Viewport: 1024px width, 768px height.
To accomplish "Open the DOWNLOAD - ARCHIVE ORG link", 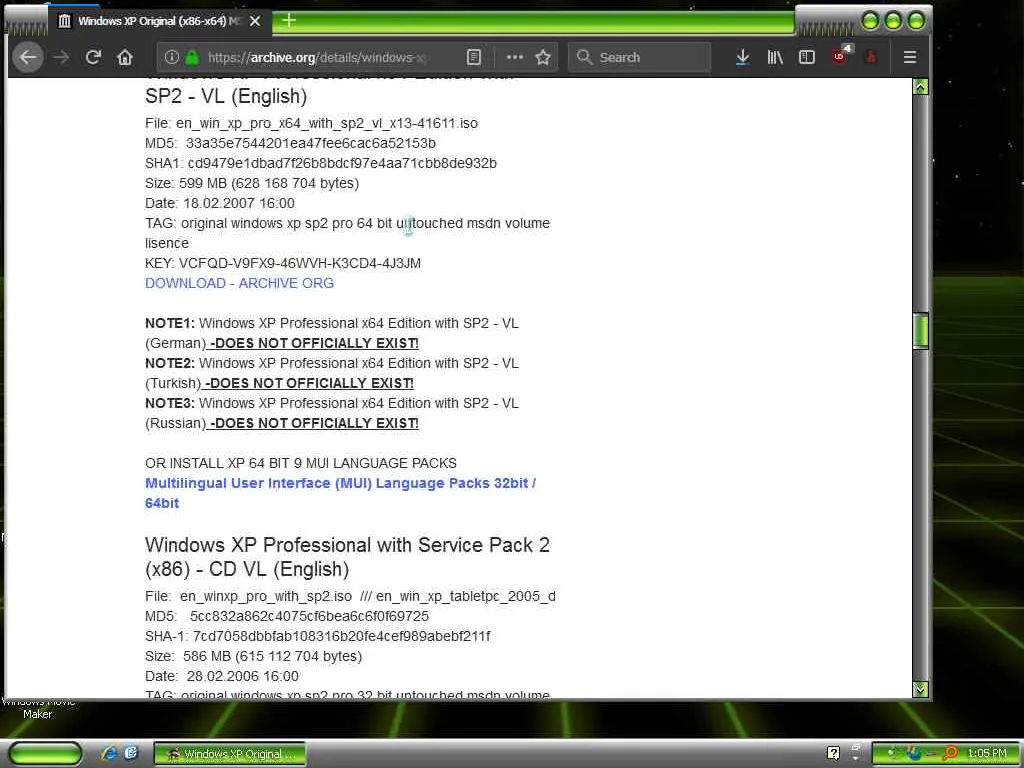I will 239,283.
